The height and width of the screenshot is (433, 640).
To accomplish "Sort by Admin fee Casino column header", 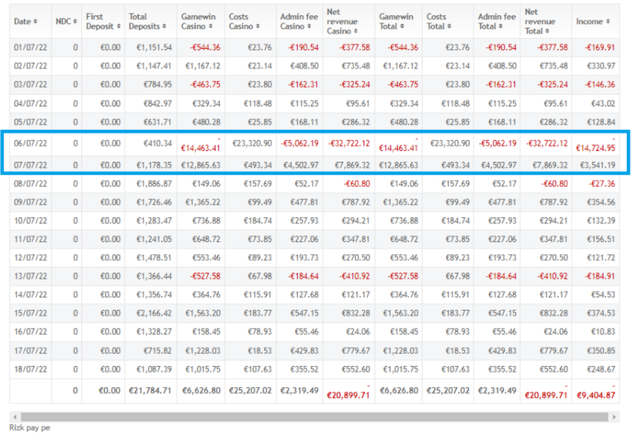I will coord(299,22).
